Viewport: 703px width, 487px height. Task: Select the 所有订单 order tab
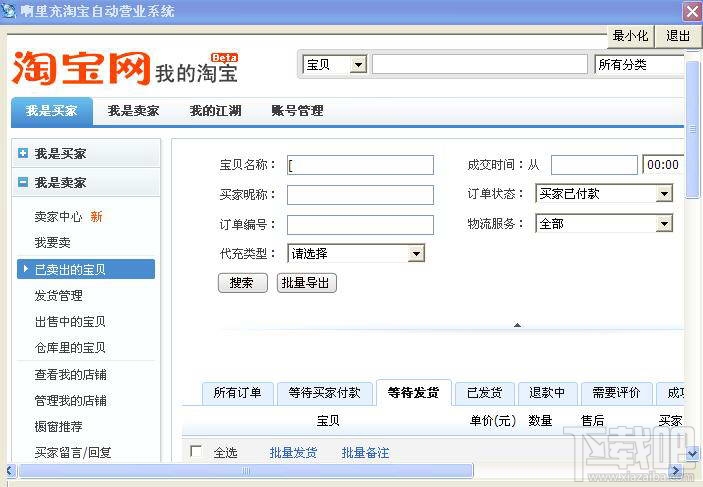click(x=238, y=393)
